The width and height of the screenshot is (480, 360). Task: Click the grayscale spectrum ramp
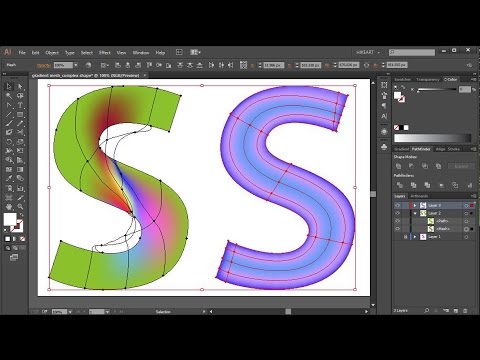click(433, 138)
